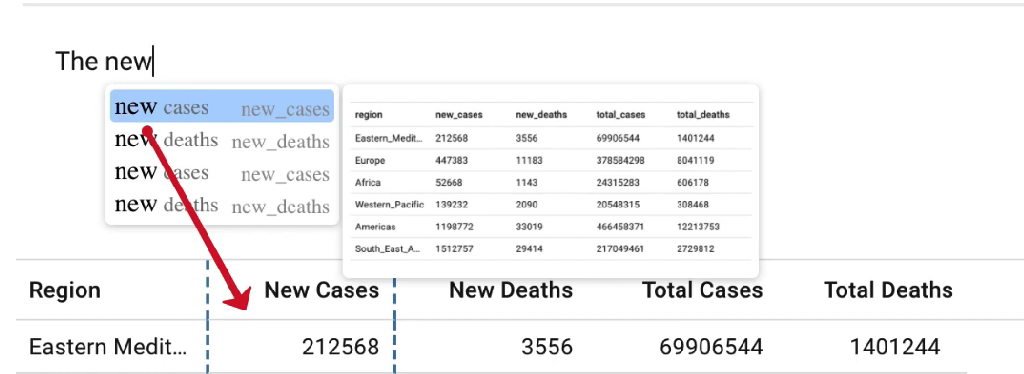Image resolution: width=1024 pixels, height=374 pixels.
Task: Click the 3556 new deaths cell
Action: point(547,347)
